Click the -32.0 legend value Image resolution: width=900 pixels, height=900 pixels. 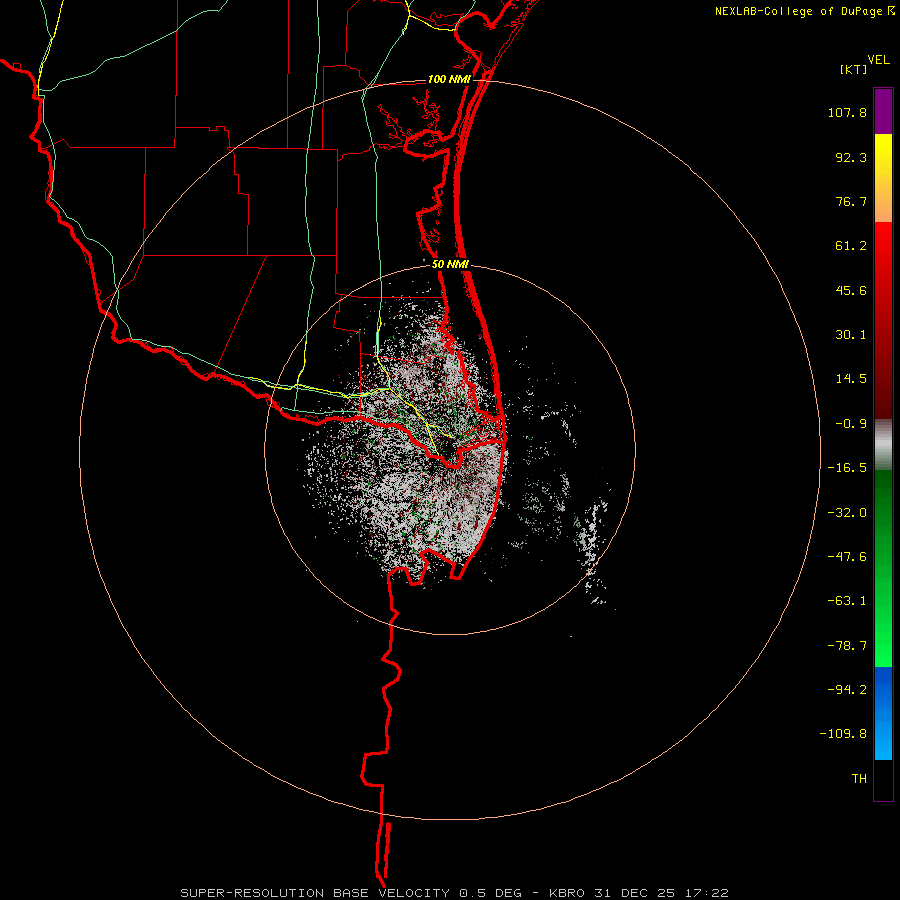(x=847, y=513)
